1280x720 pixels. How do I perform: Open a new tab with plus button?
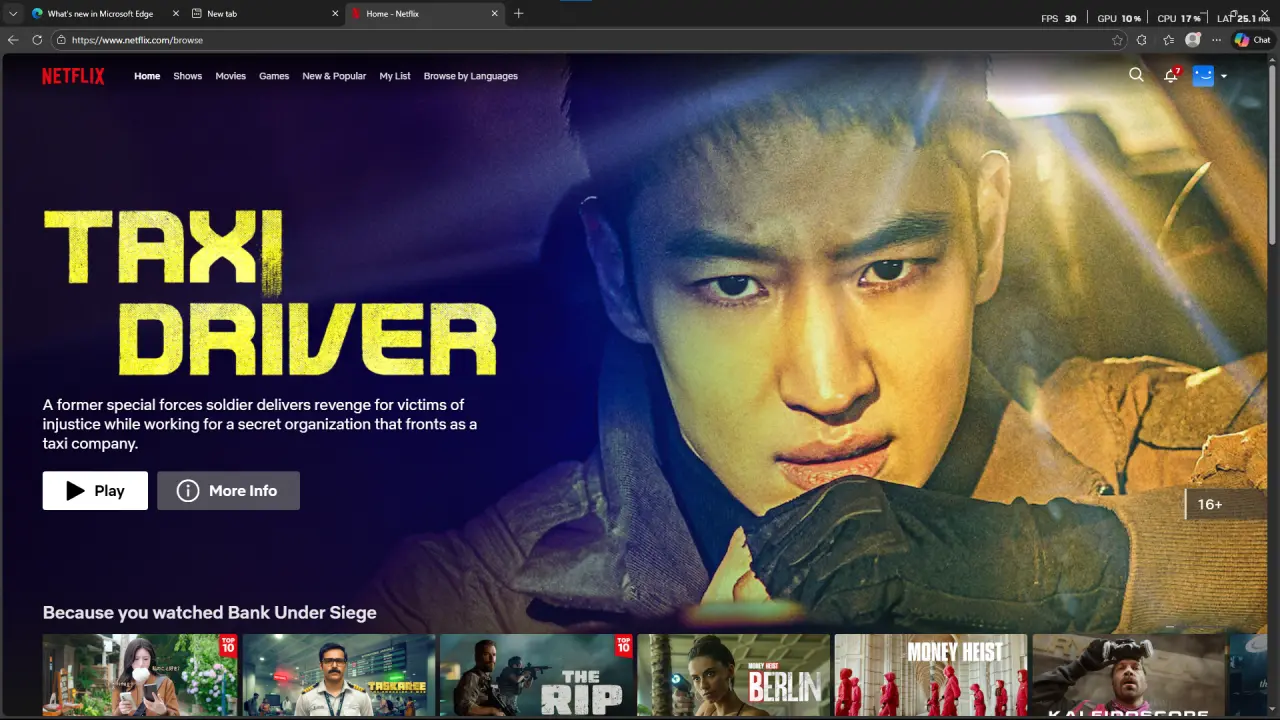click(518, 14)
